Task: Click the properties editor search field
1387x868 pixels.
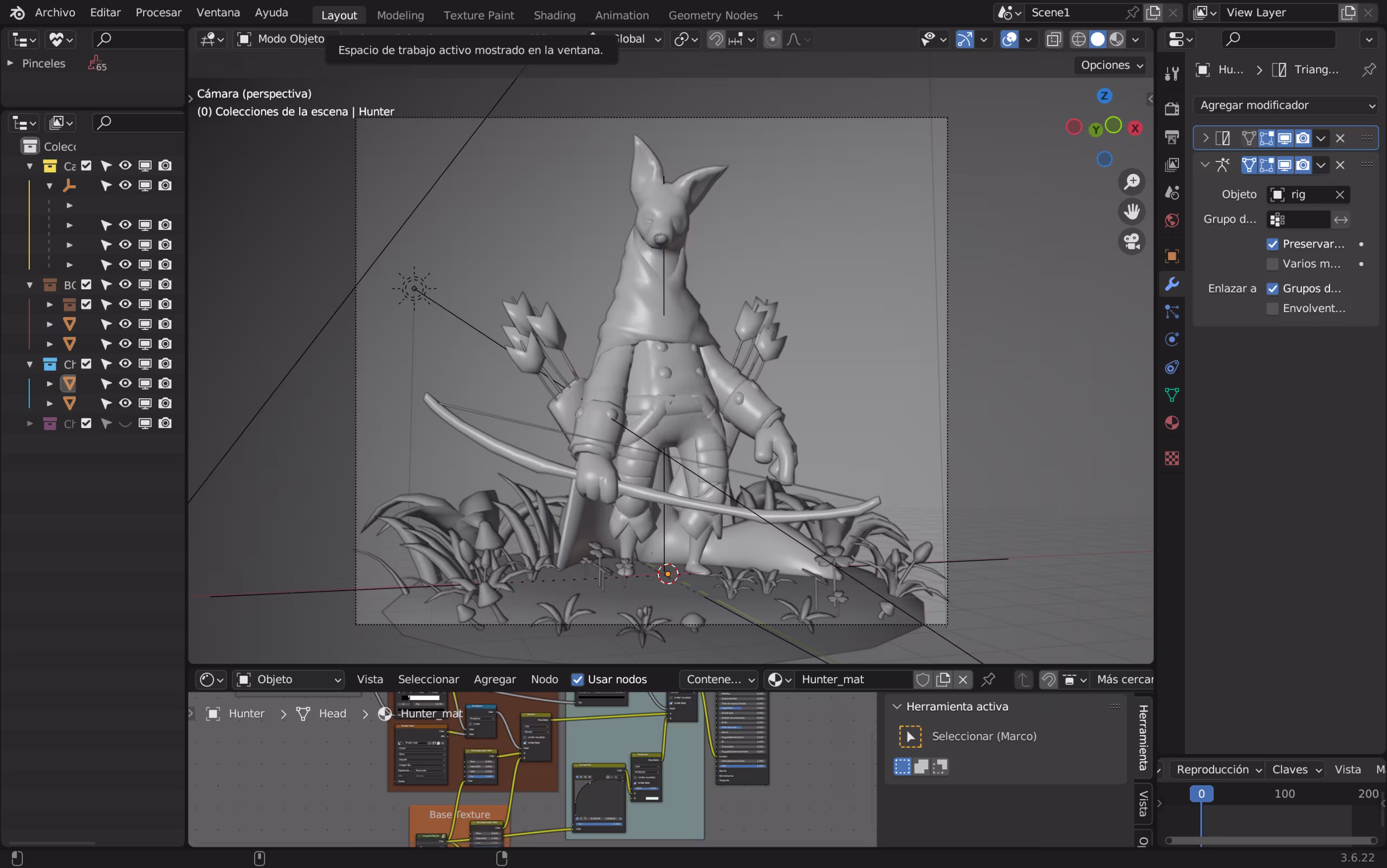Action: point(1278,39)
